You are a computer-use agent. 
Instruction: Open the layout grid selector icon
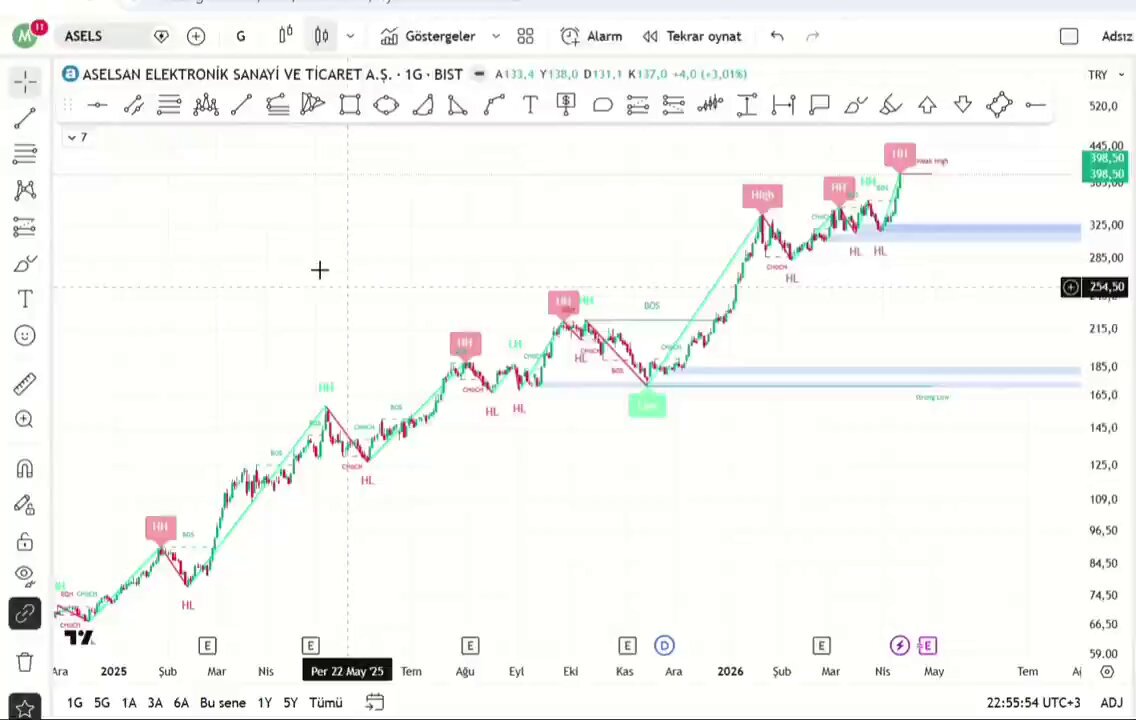click(525, 36)
